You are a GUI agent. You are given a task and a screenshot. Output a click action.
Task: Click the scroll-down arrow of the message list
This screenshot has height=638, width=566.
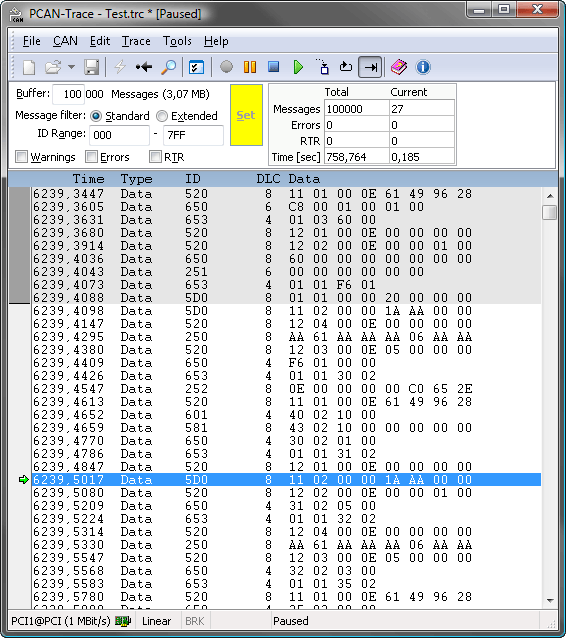(550, 601)
